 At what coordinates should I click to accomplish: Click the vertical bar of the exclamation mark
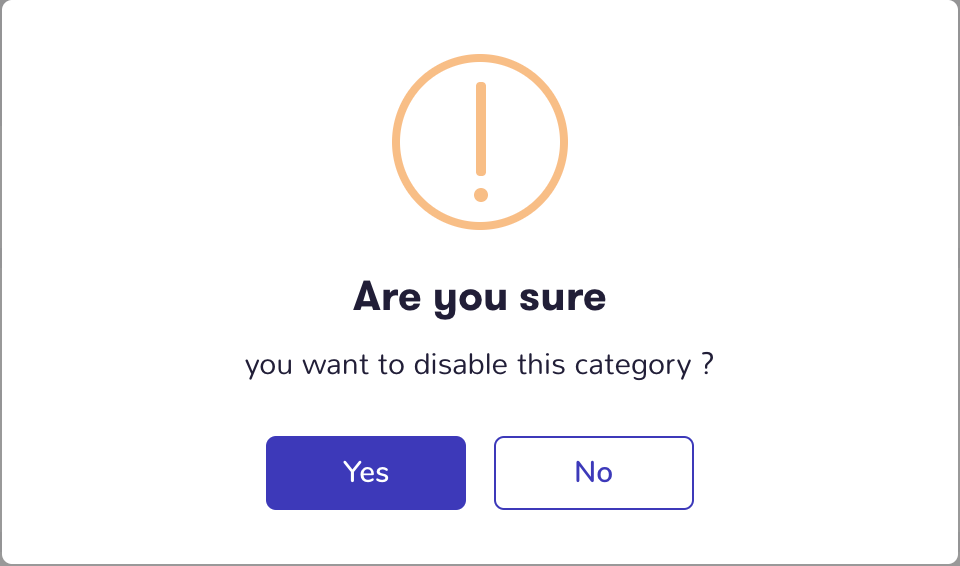click(481, 129)
